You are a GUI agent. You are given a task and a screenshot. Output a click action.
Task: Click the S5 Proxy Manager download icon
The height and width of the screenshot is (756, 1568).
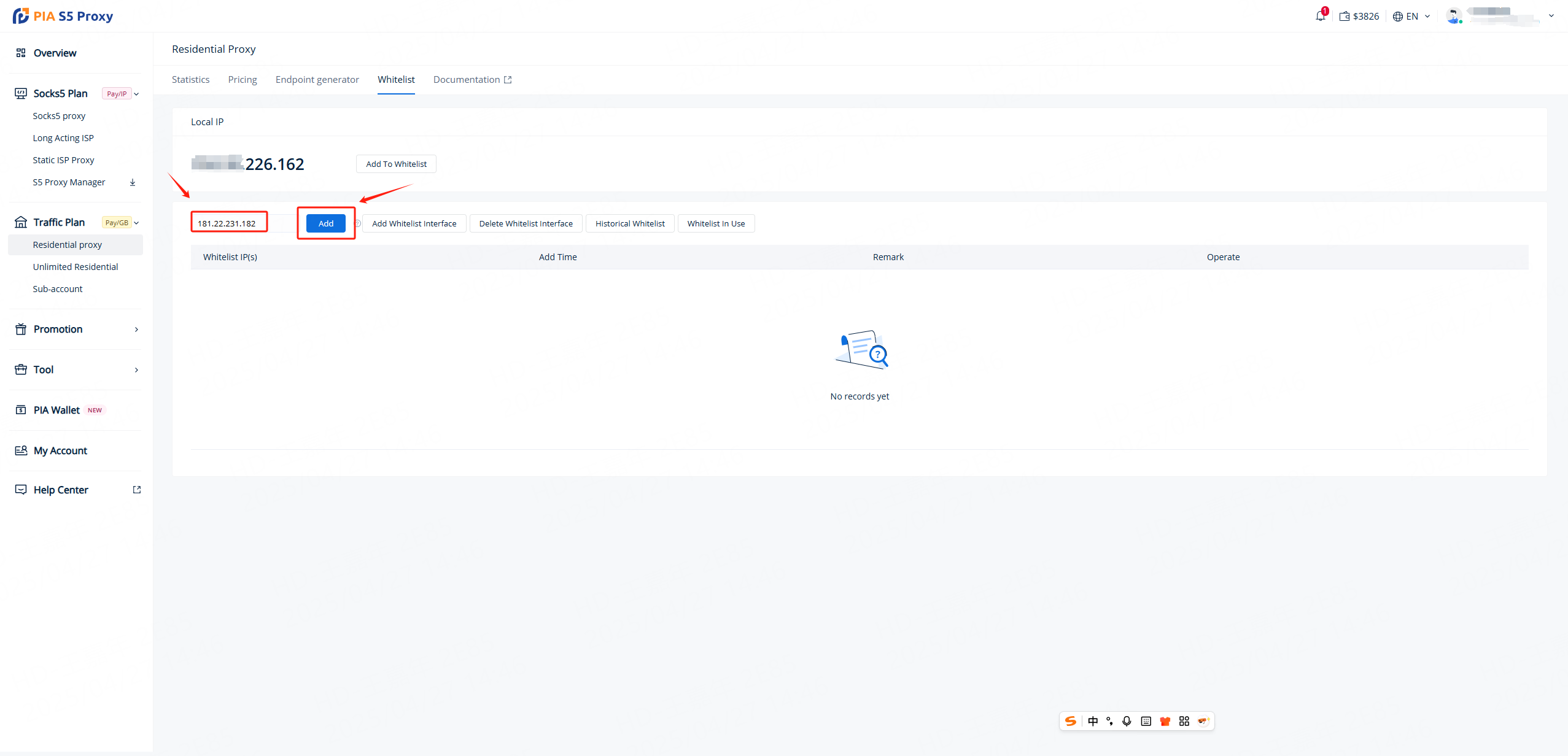point(133,182)
